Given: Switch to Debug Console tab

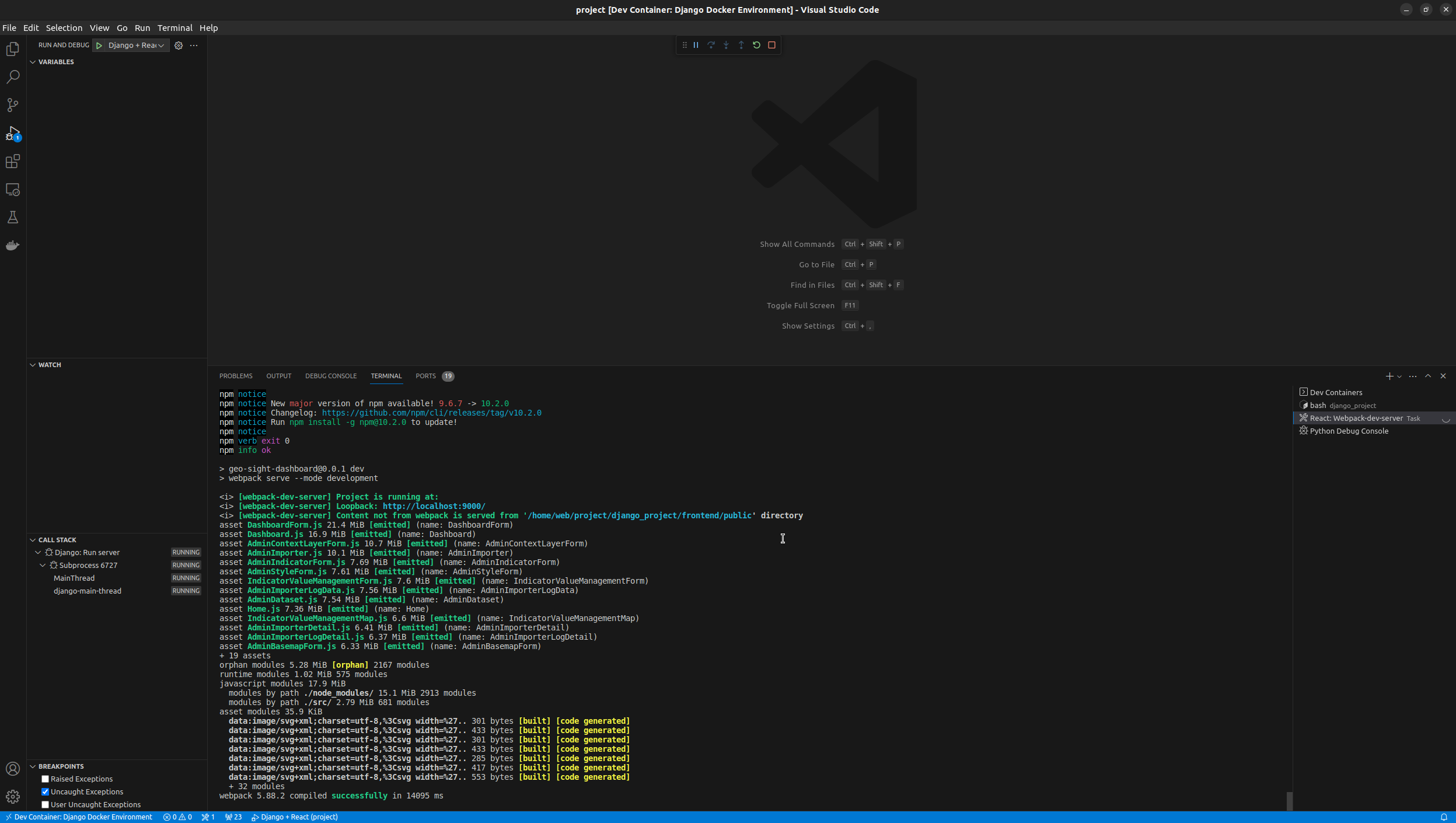Looking at the screenshot, I should [331, 376].
